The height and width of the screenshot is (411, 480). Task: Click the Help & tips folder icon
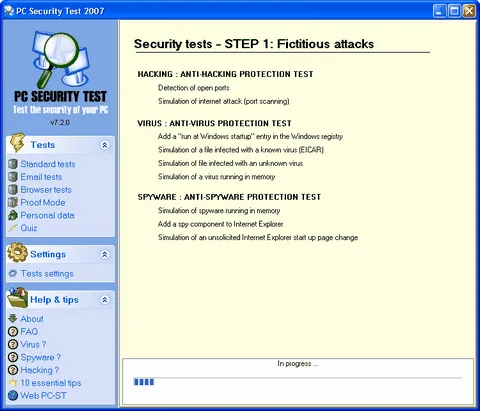pyautogui.click(x=17, y=297)
